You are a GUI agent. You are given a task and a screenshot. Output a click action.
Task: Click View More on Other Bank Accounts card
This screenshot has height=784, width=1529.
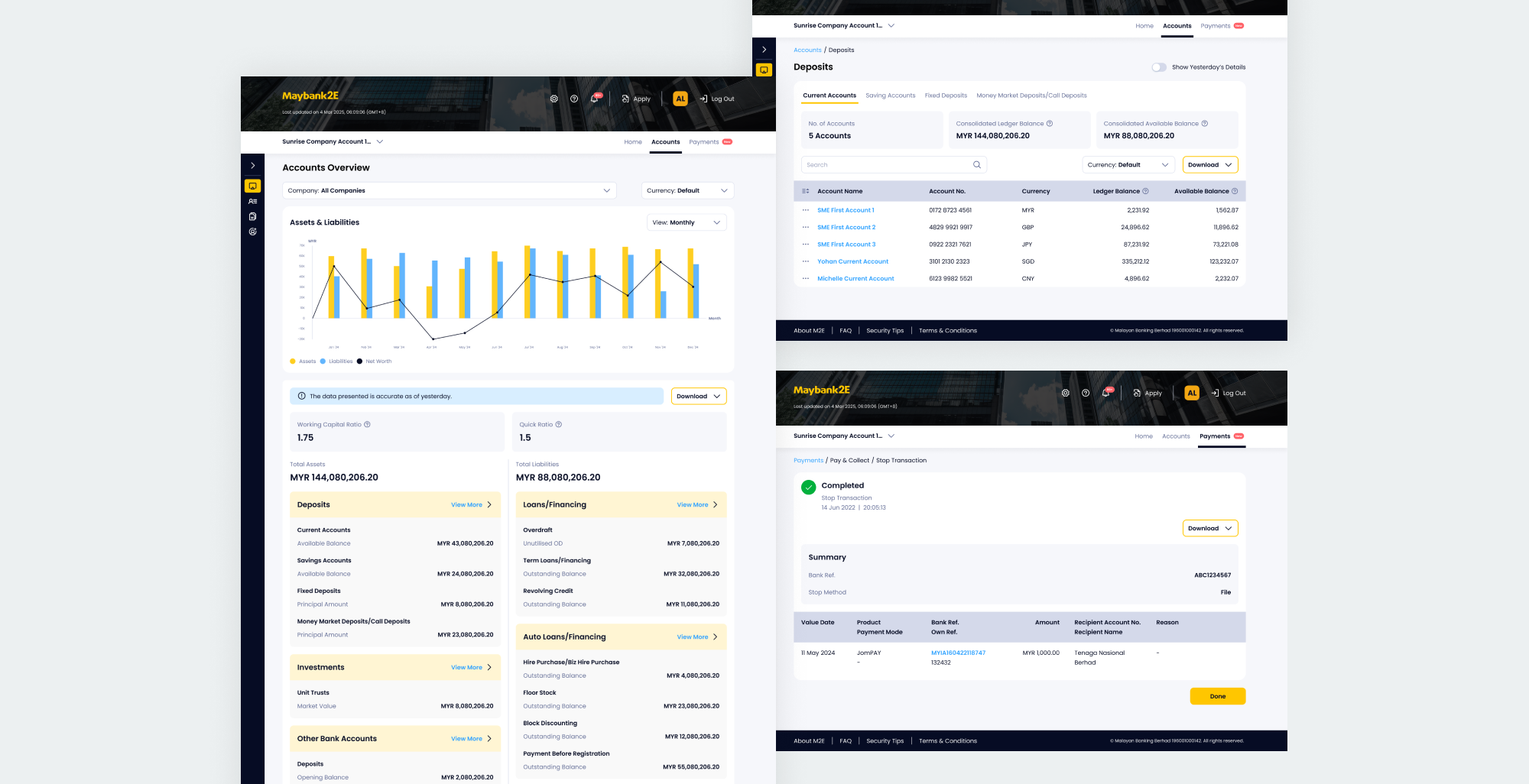click(471, 739)
